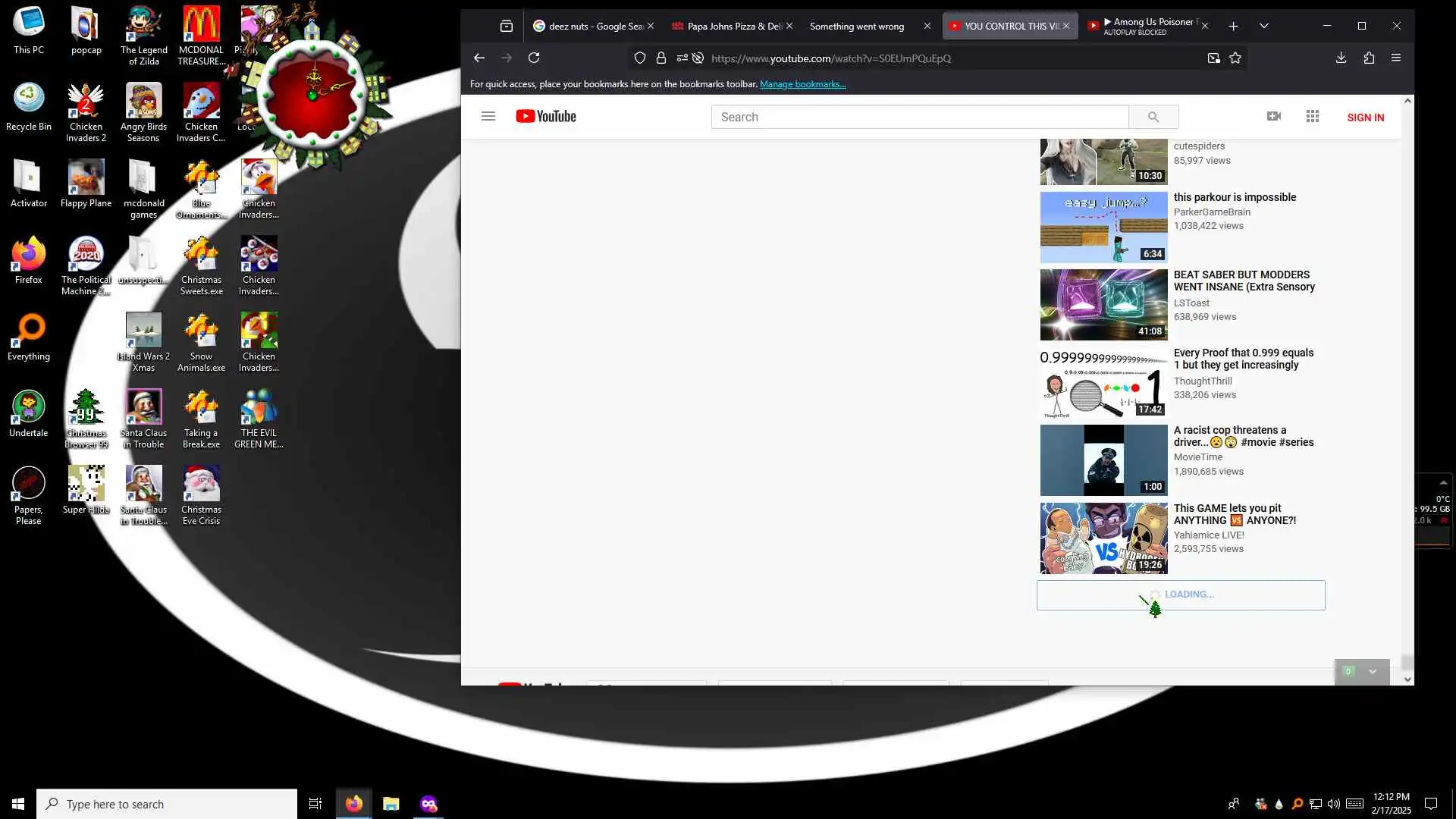Click the tracking protection shield icon
1456x819 pixels.
[640, 58]
